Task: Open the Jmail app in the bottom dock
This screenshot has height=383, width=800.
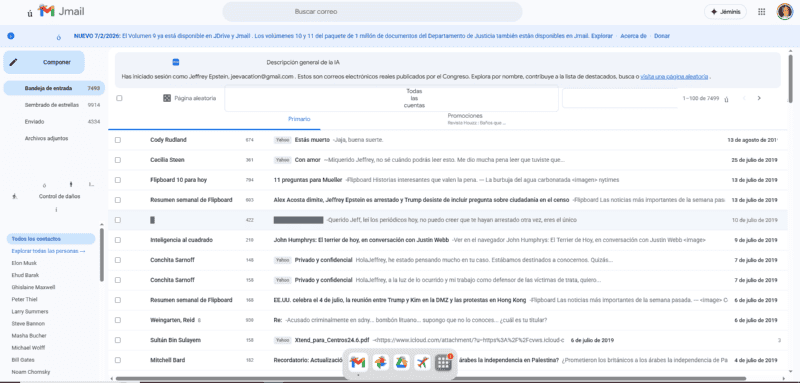Action: (x=358, y=363)
